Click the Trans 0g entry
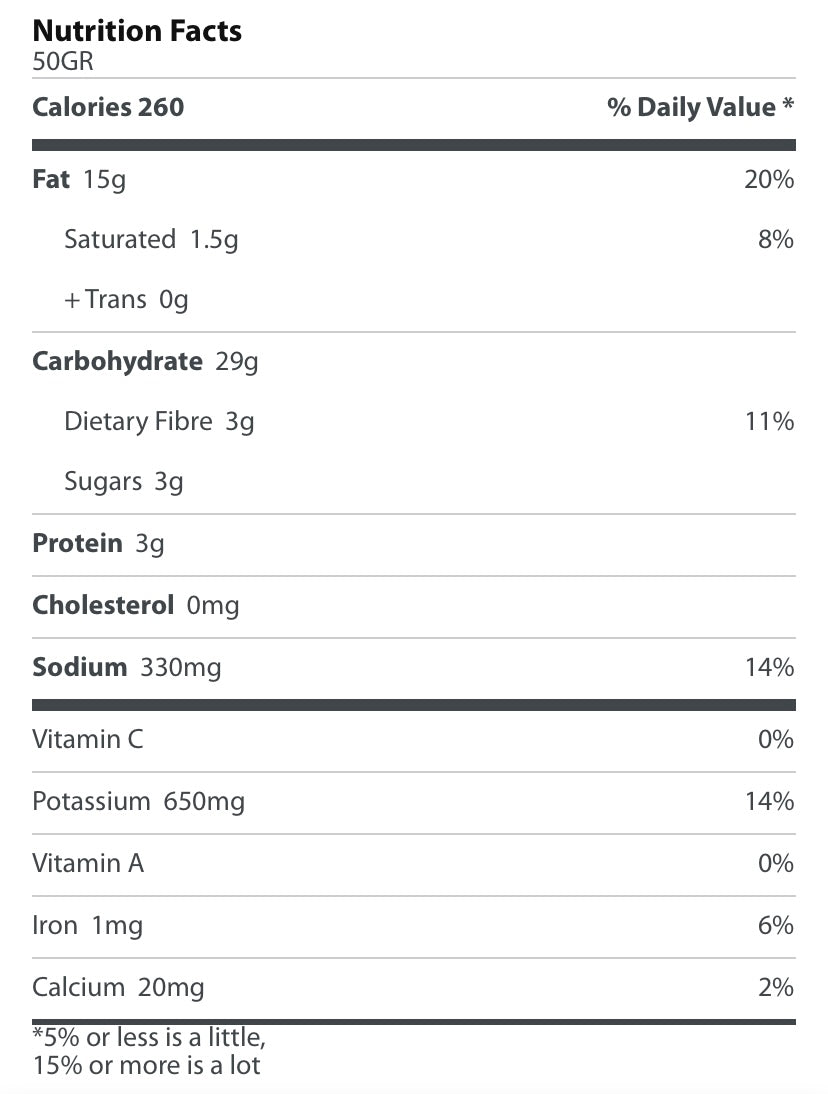Viewport: 828px width, 1094px height. point(126,300)
